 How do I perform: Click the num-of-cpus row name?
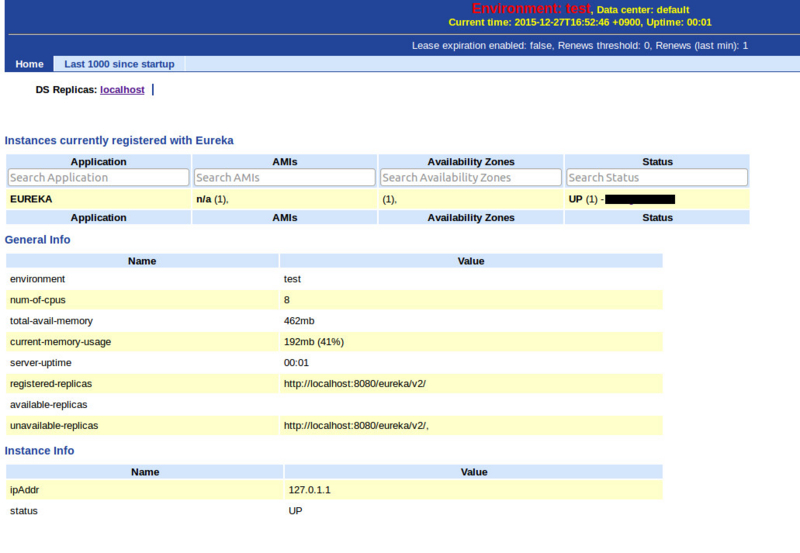point(38,300)
